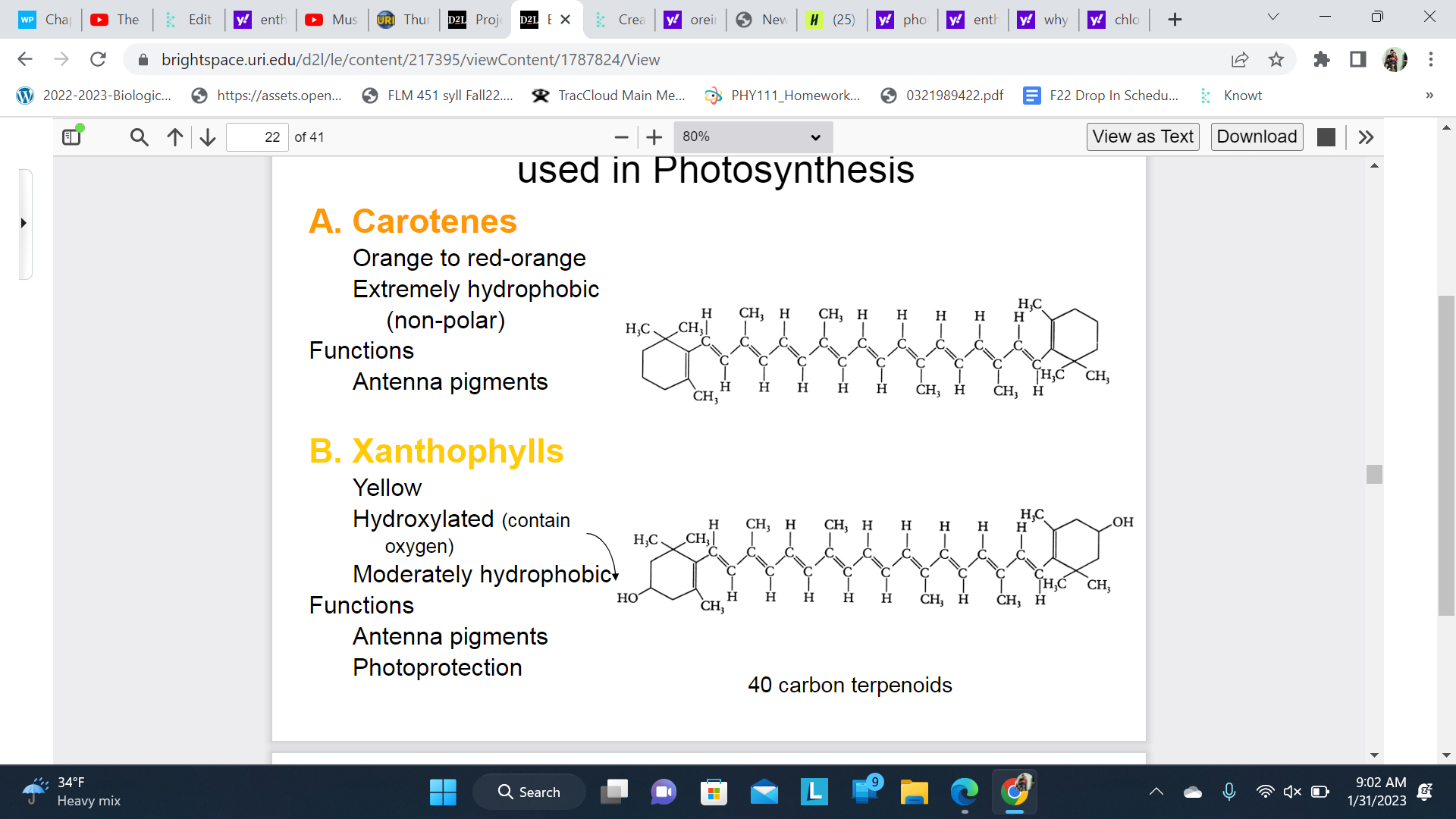
Task: Bookmark this page with star icon
Action: point(1276,59)
